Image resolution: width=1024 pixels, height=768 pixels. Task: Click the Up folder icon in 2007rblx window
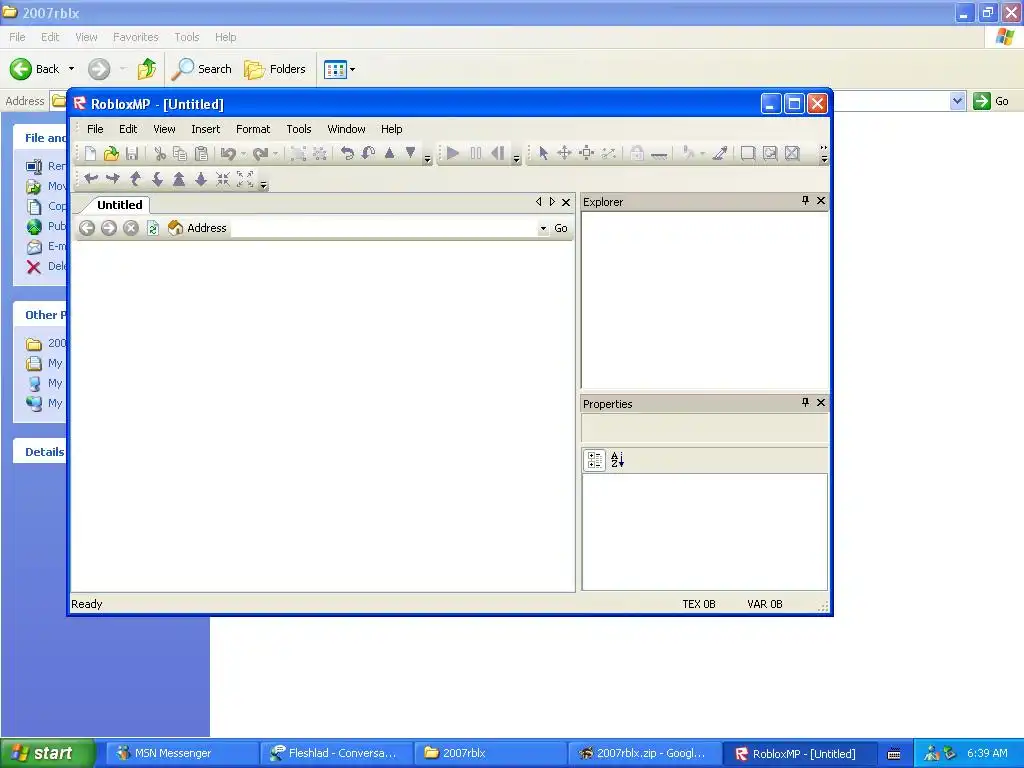147,69
